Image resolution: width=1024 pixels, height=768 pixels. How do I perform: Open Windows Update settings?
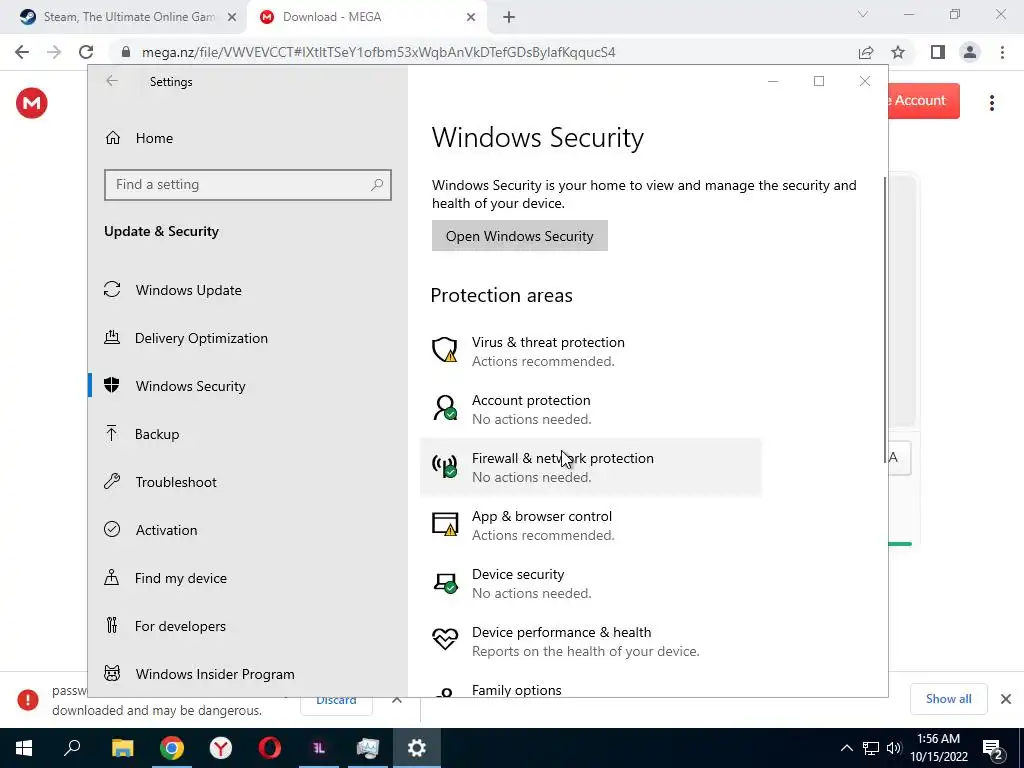click(x=188, y=290)
